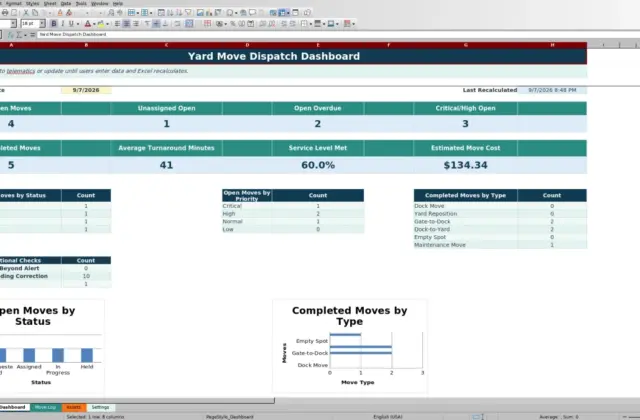Click the Merge and Center Cells icon
640x420 pixels.
coord(189,24)
